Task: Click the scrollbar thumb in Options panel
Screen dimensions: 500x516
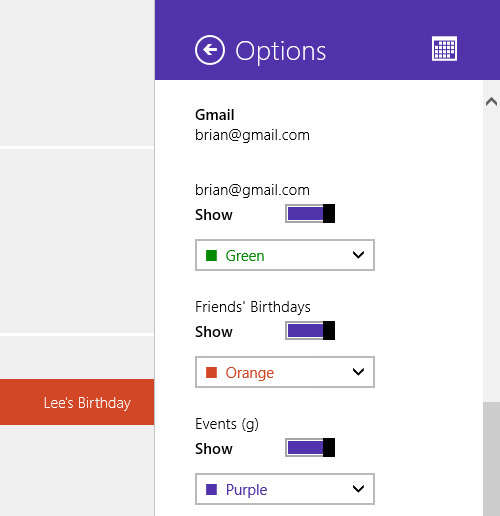Action: (491, 459)
